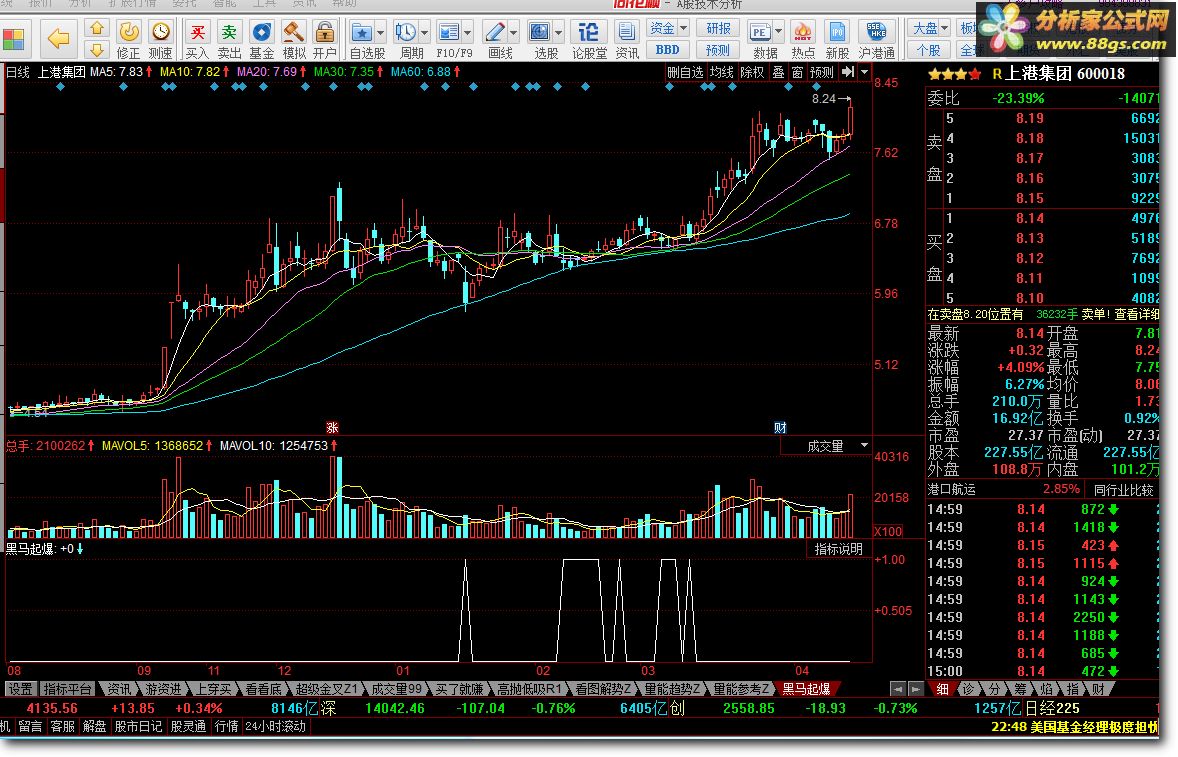
Task: Click the 开户 lock icon
Action: [325, 39]
